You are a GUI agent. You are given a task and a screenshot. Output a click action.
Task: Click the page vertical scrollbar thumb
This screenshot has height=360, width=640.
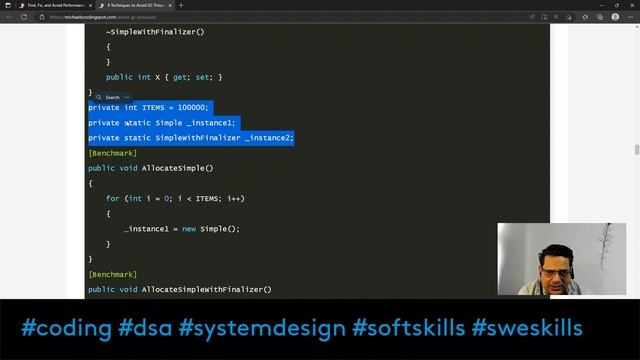pos(637,149)
